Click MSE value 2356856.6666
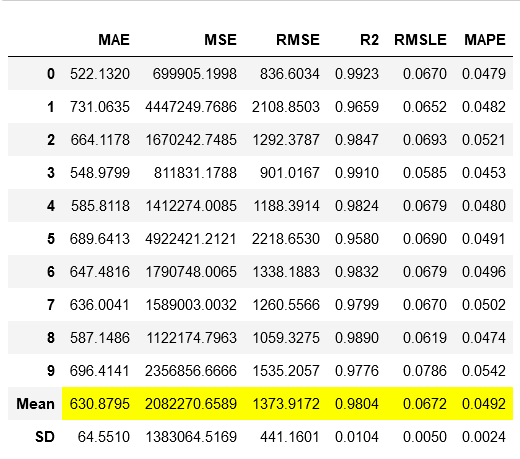This screenshot has height=459, width=520. pyautogui.click(x=191, y=371)
